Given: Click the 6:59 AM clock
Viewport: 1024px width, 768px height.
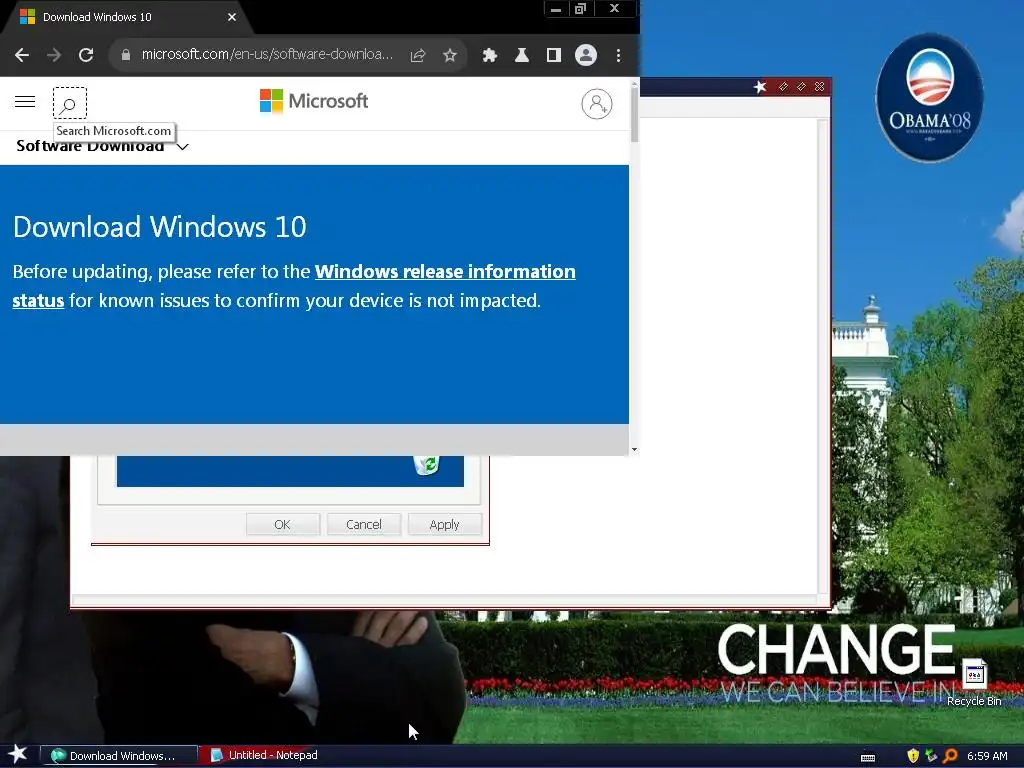Looking at the screenshot, I should coord(987,756).
